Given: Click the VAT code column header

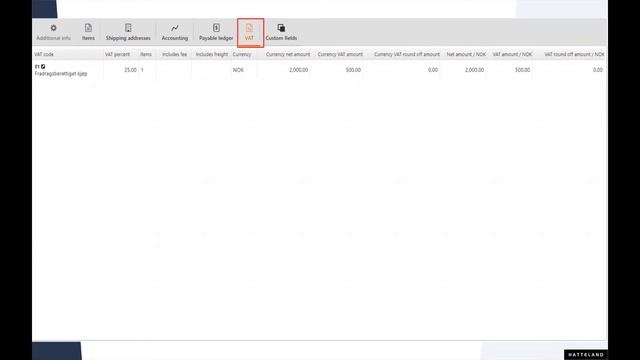Looking at the screenshot, I should (44, 54).
